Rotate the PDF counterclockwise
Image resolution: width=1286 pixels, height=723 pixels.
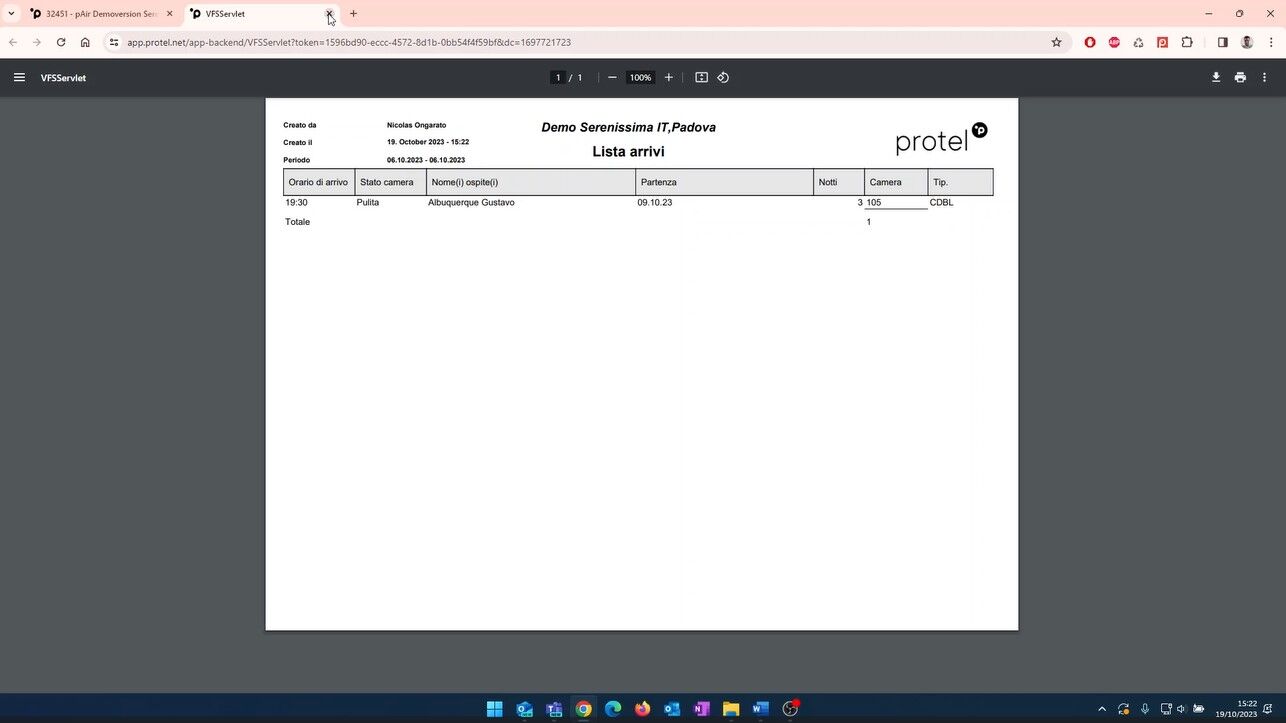[x=723, y=78]
